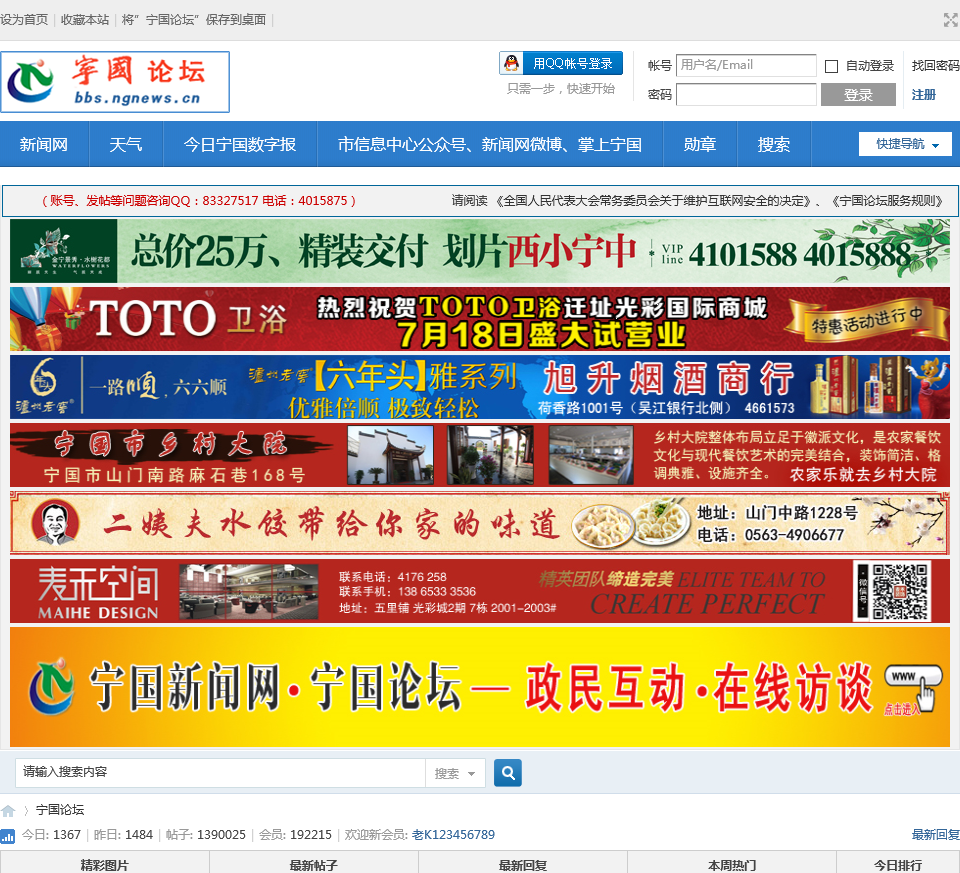Click the magnifier search button
Viewport: 960px width, 873px height.
pos(508,773)
